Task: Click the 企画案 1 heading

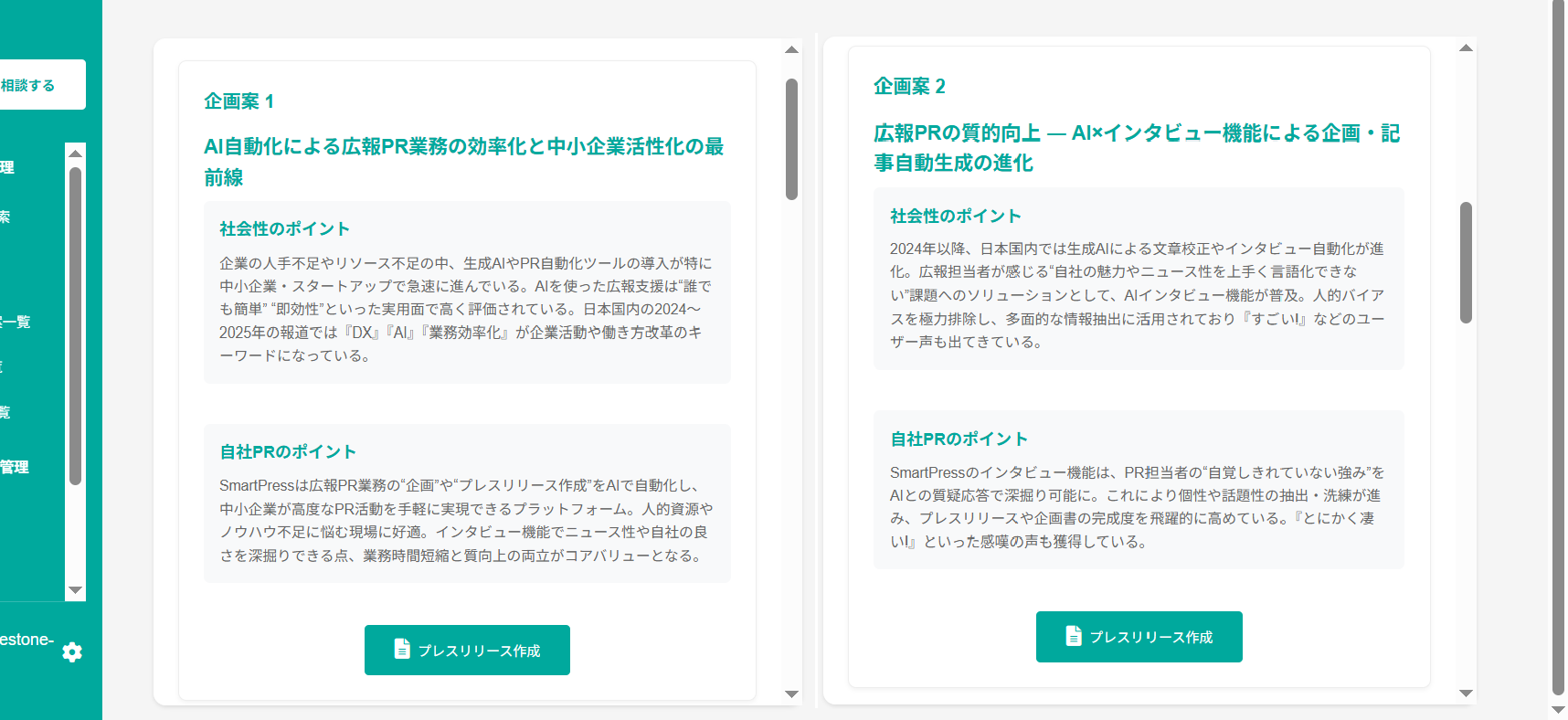Action: [x=239, y=101]
